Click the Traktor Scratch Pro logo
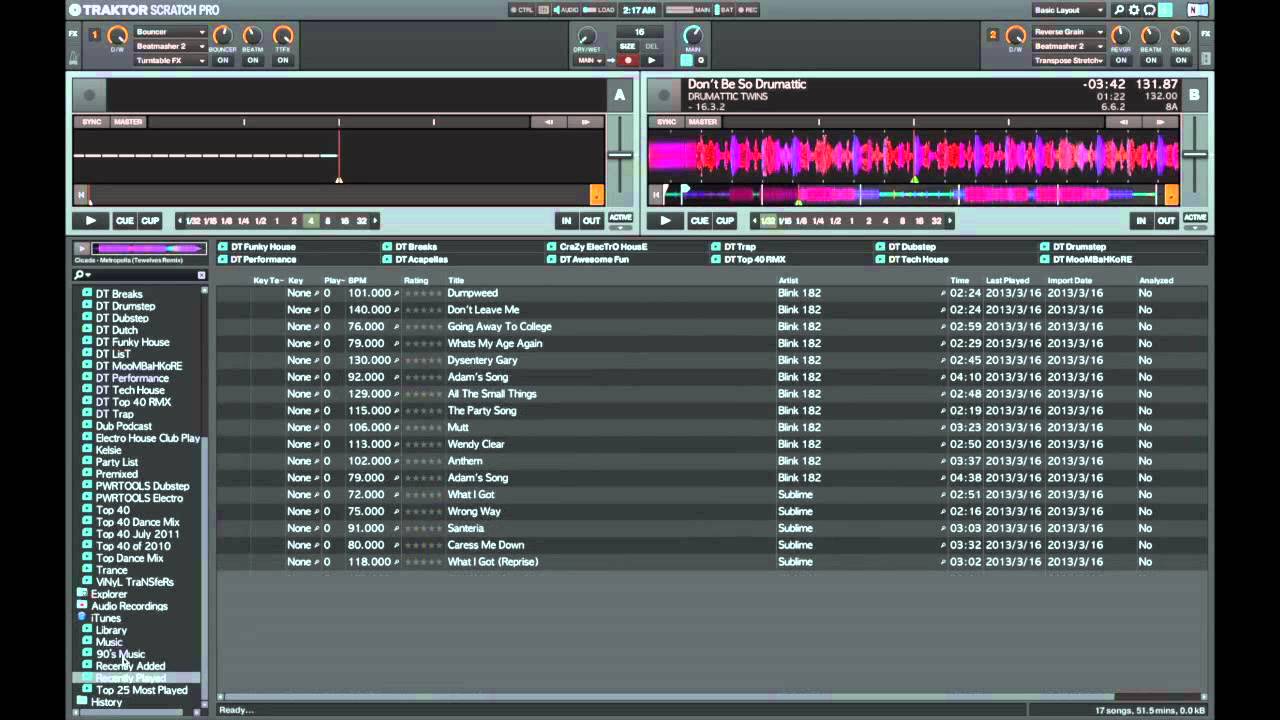The image size is (1280, 720). [x=144, y=10]
